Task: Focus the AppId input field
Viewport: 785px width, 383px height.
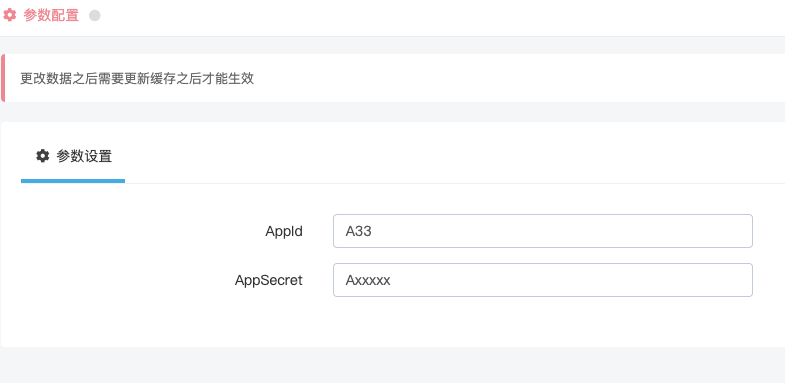Action: click(x=543, y=231)
